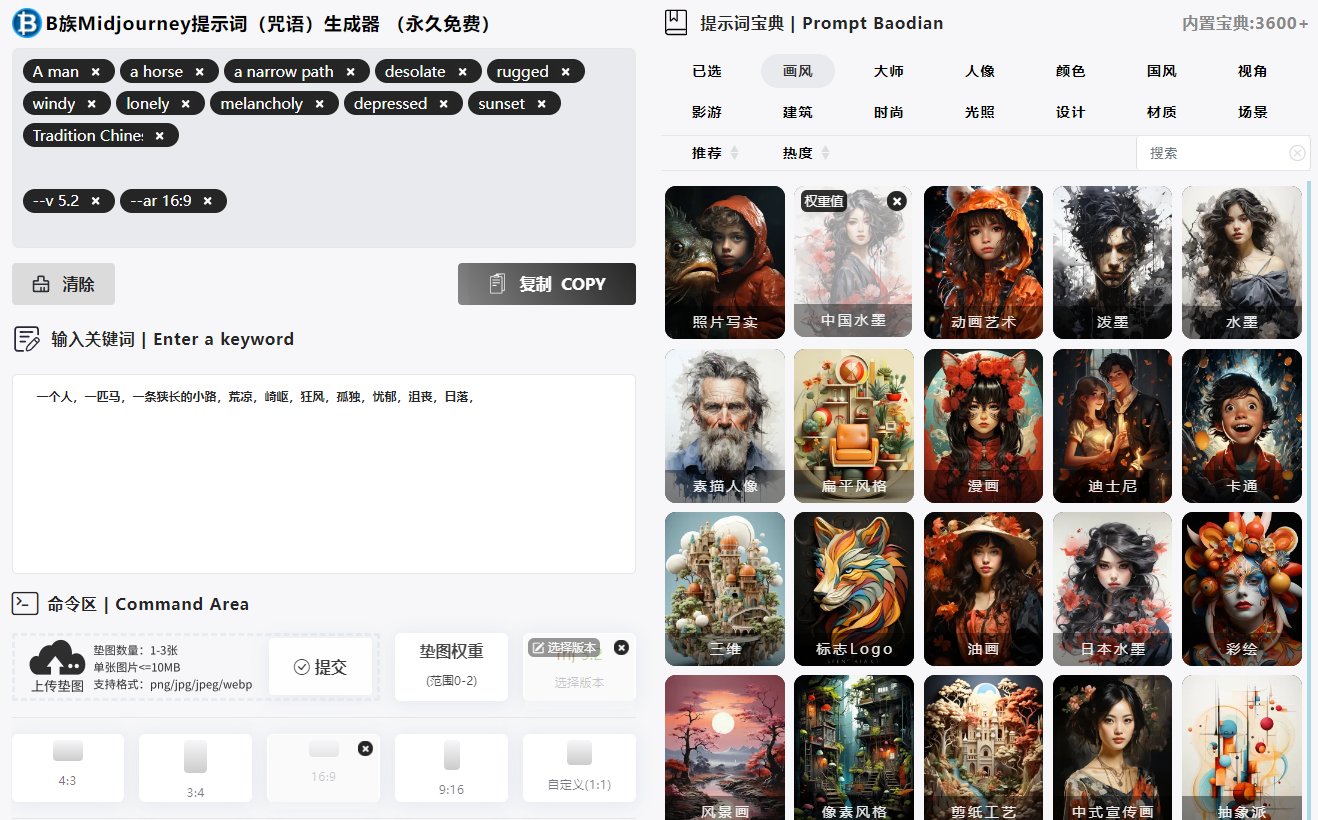The width and height of the screenshot is (1318, 820).
Task: Open the 光照 category tab
Action: pyautogui.click(x=979, y=112)
